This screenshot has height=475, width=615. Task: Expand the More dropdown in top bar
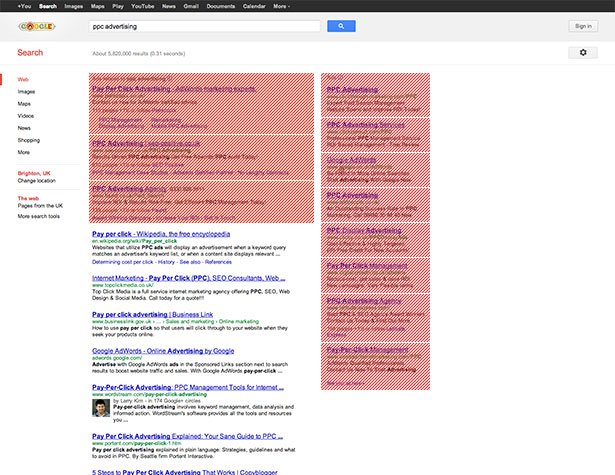(282, 6)
